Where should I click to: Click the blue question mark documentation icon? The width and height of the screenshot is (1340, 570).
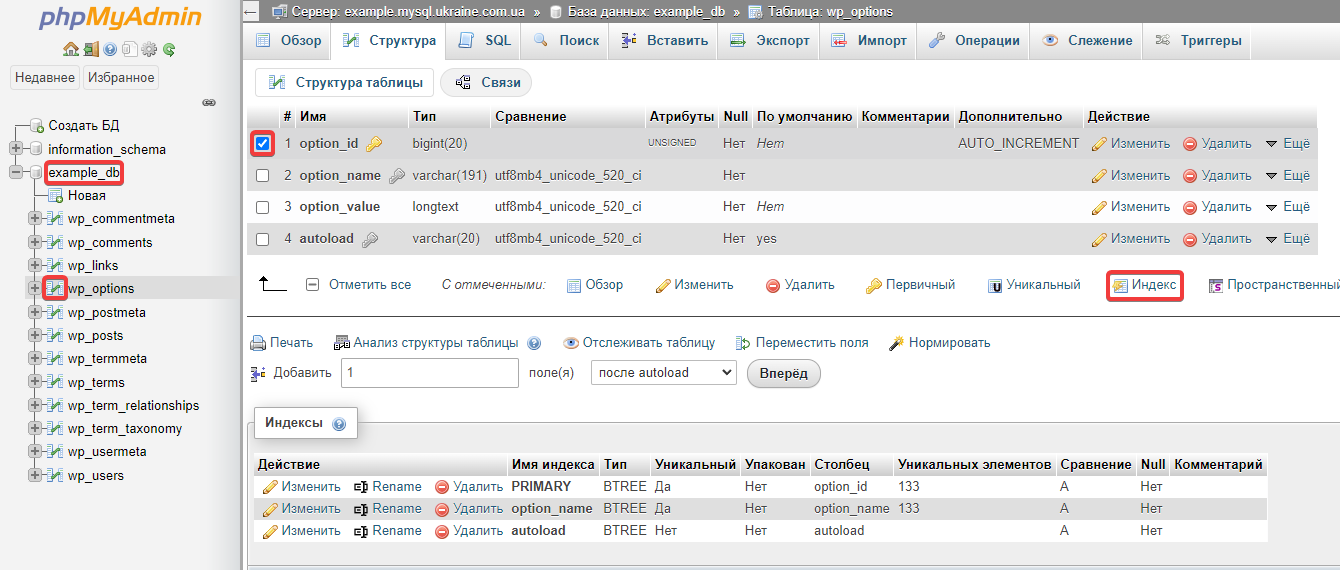110,49
